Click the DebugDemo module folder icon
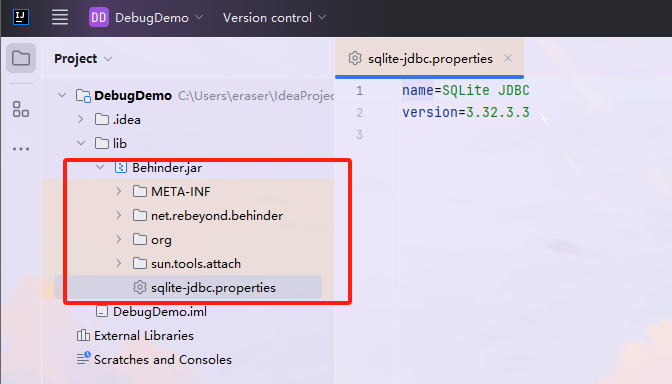The width and height of the screenshot is (672, 384). (83, 96)
